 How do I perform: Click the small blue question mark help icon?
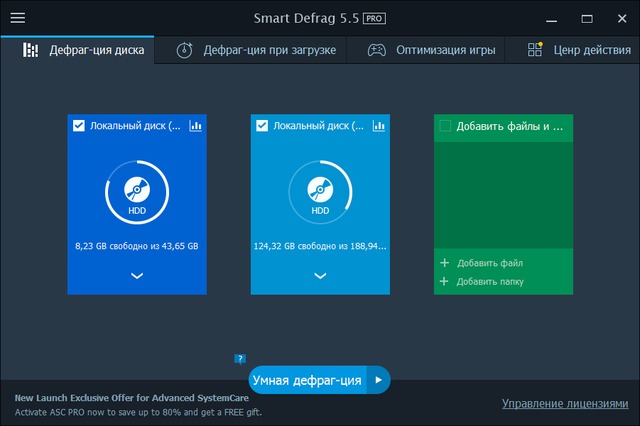pyautogui.click(x=240, y=358)
